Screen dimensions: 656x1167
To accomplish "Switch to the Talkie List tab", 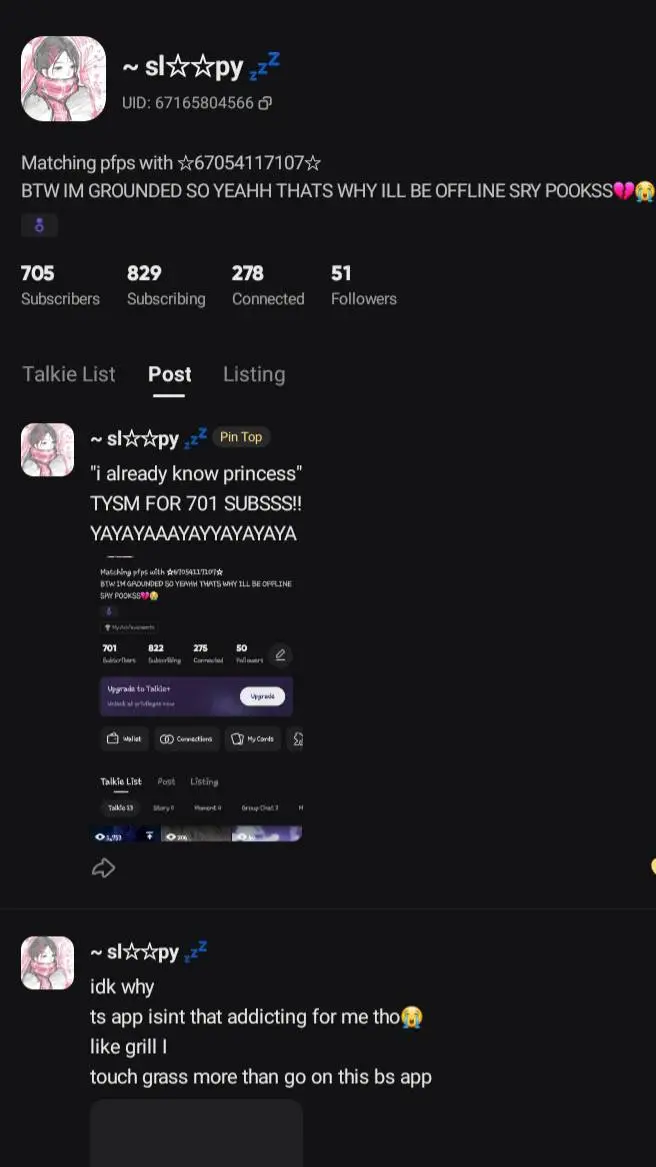I will click(69, 374).
